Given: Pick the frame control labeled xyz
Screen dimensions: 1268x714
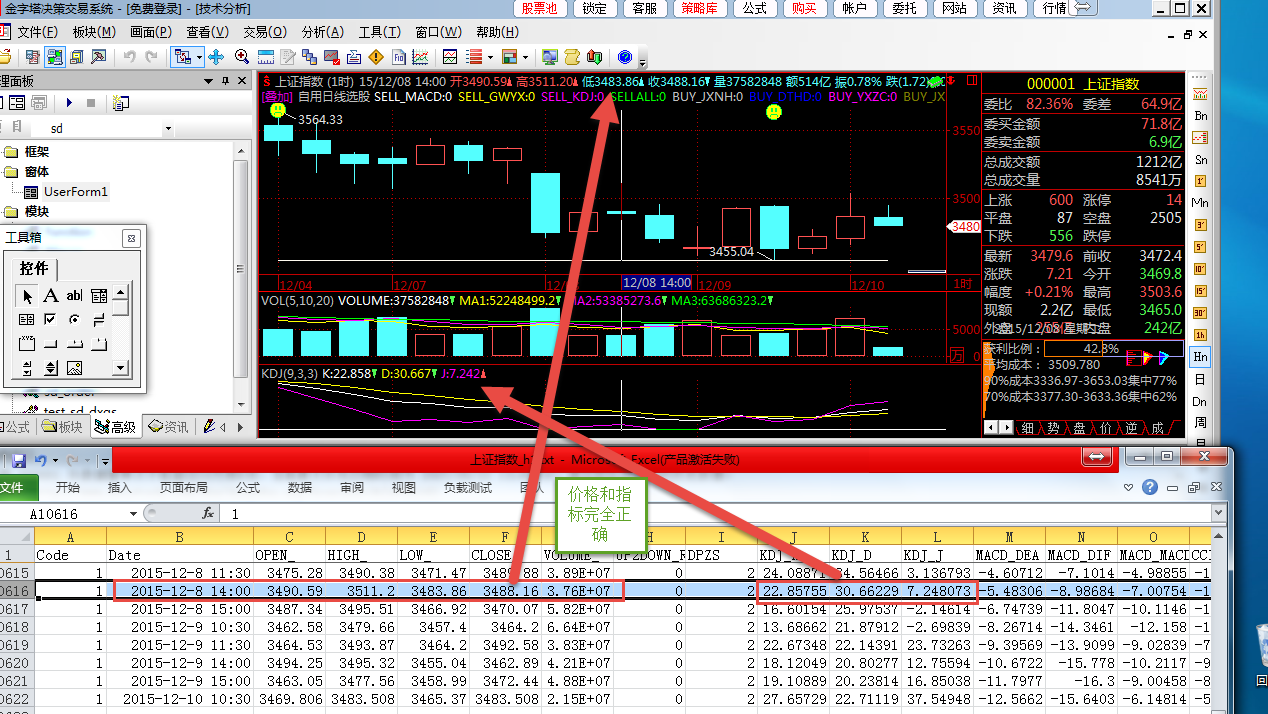Looking at the screenshot, I should click(x=27, y=344).
